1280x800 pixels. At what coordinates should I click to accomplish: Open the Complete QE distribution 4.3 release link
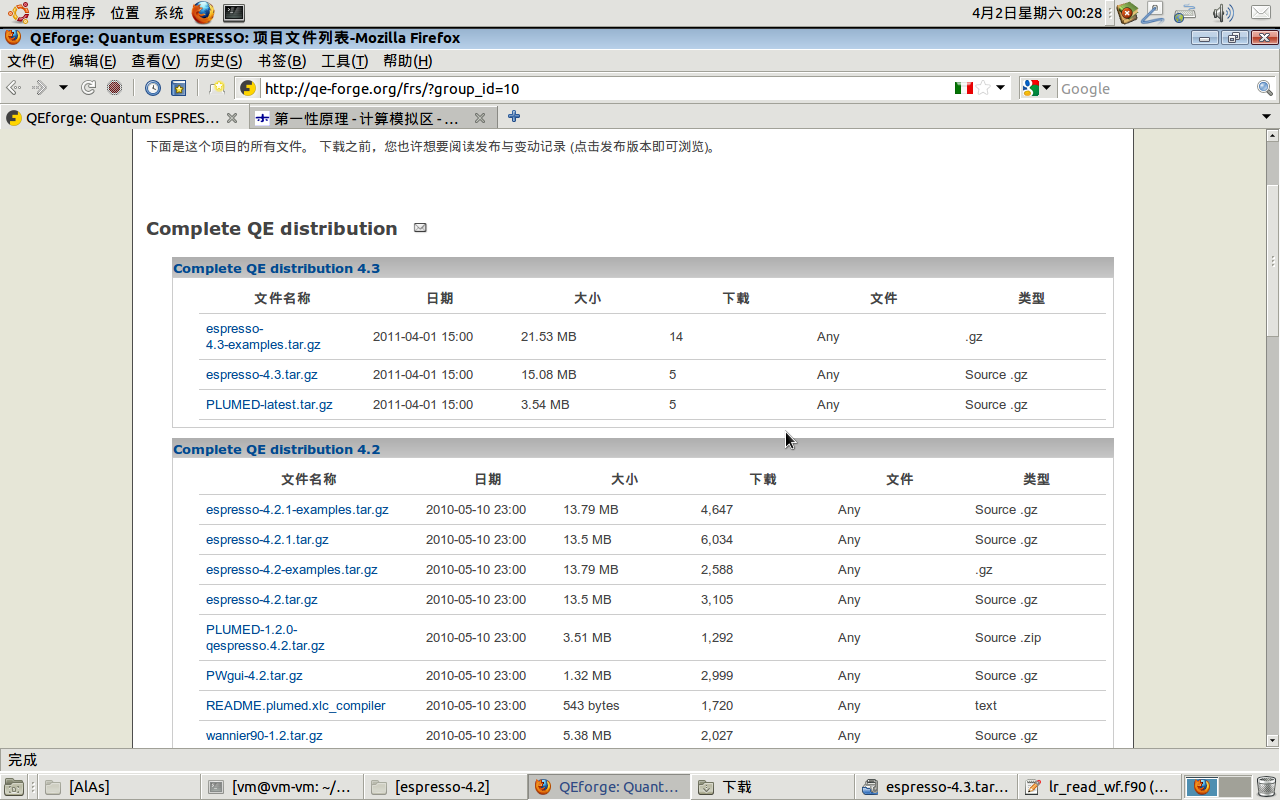pos(276,268)
